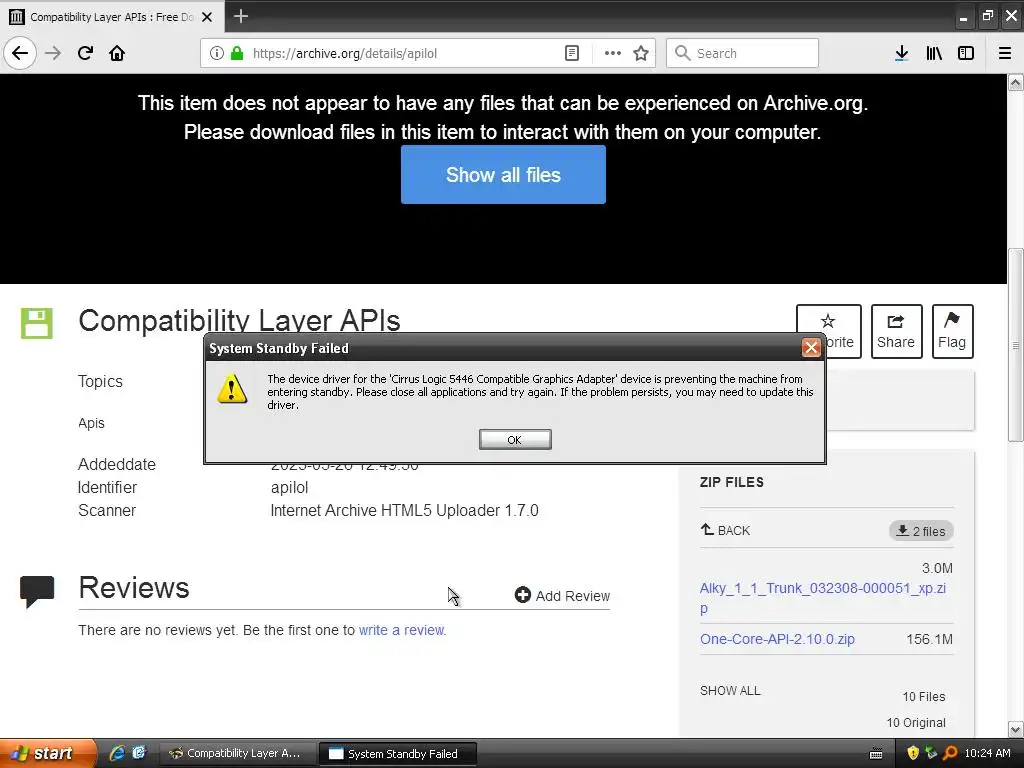Click the orange magnifier tray icon
The image size is (1024, 768).
point(950,753)
